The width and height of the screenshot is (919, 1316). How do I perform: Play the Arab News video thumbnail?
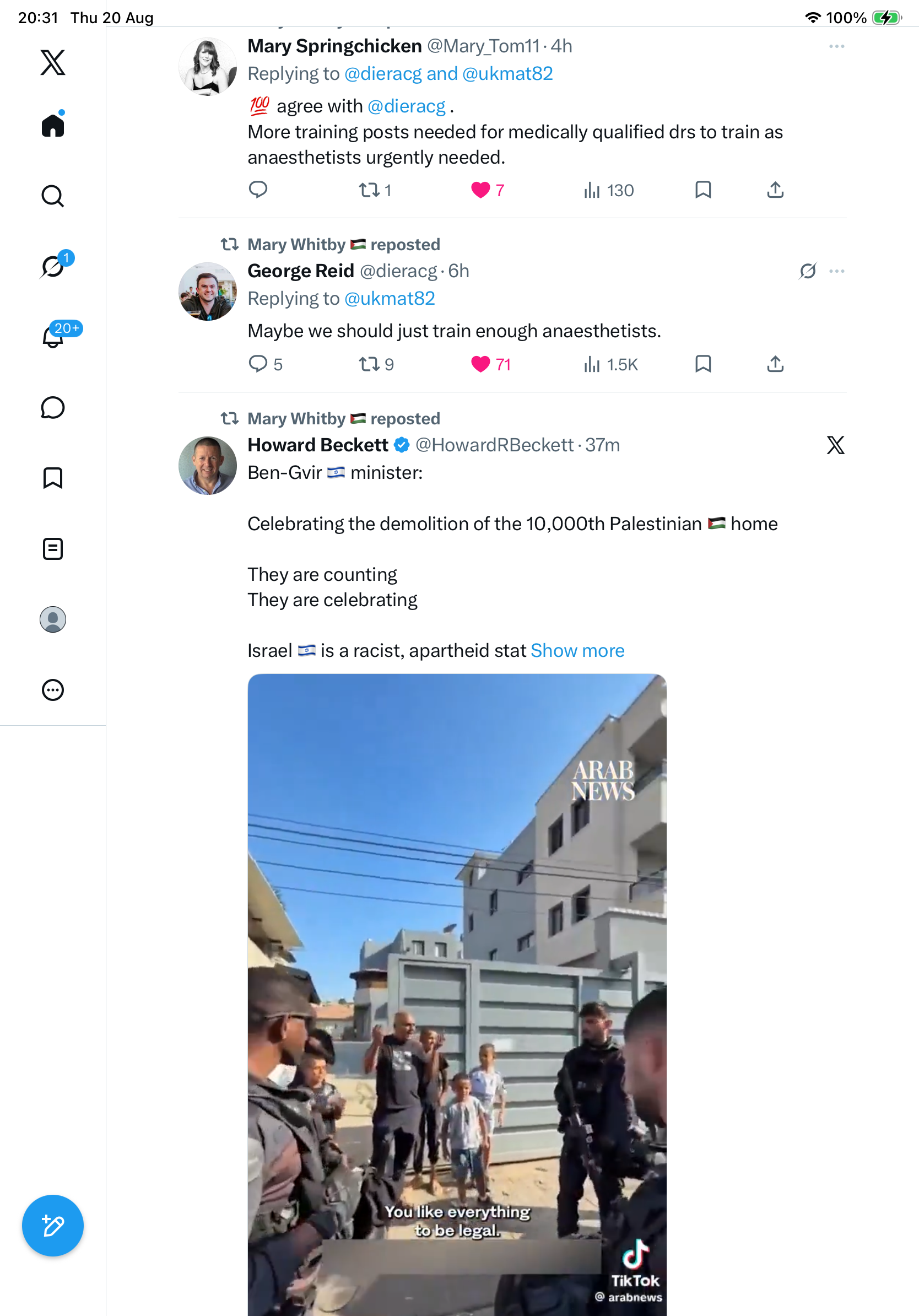457,995
